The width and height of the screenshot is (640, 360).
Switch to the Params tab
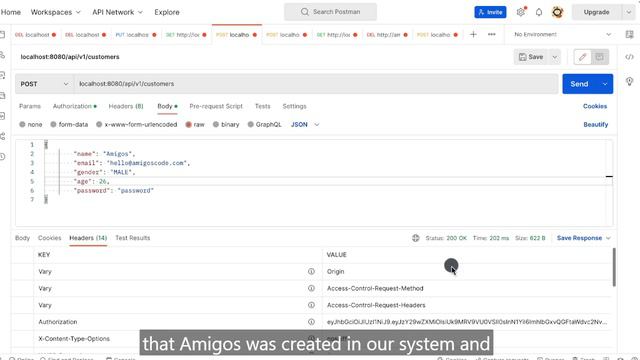pos(30,106)
